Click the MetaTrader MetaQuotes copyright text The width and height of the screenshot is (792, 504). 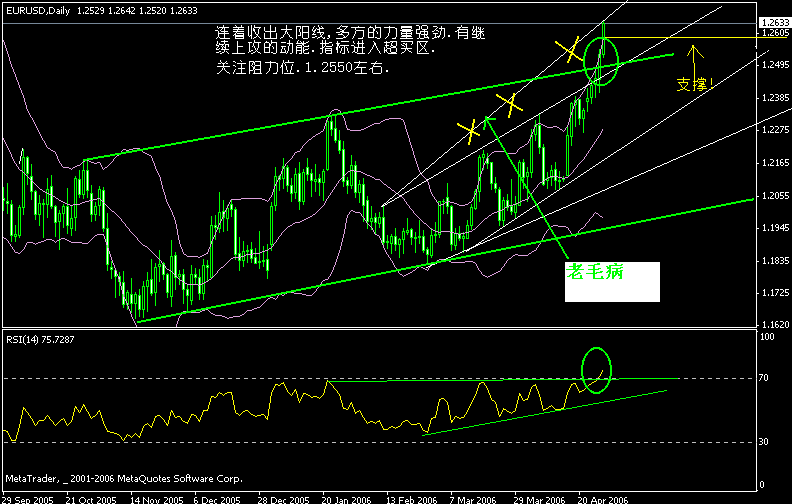(124, 478)
